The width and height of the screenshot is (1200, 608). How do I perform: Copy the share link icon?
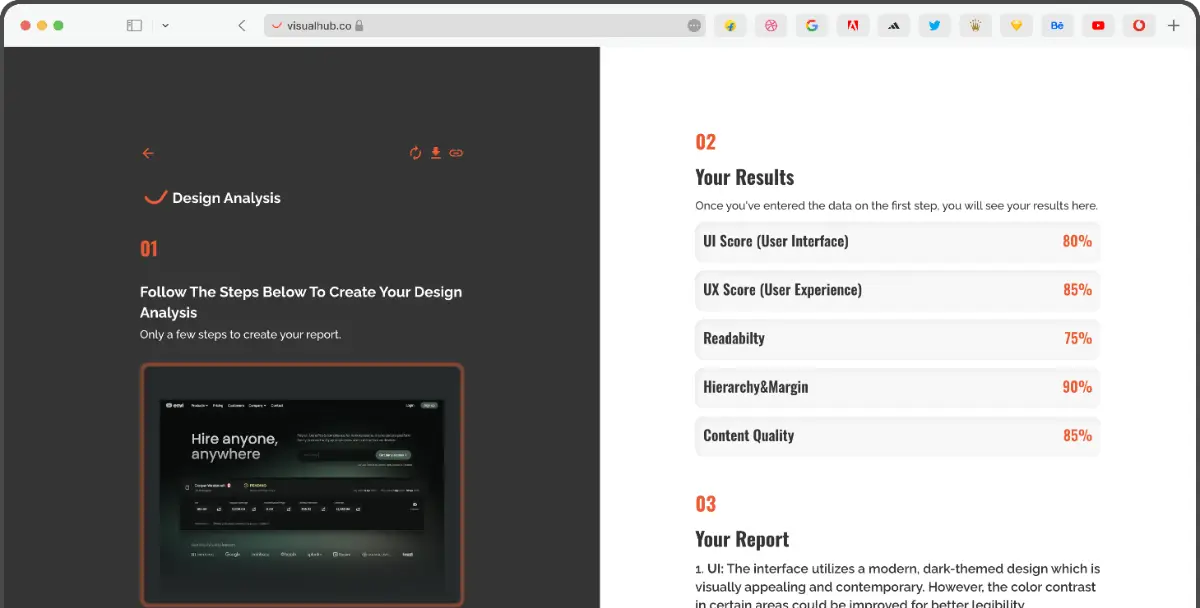(456, 152)
